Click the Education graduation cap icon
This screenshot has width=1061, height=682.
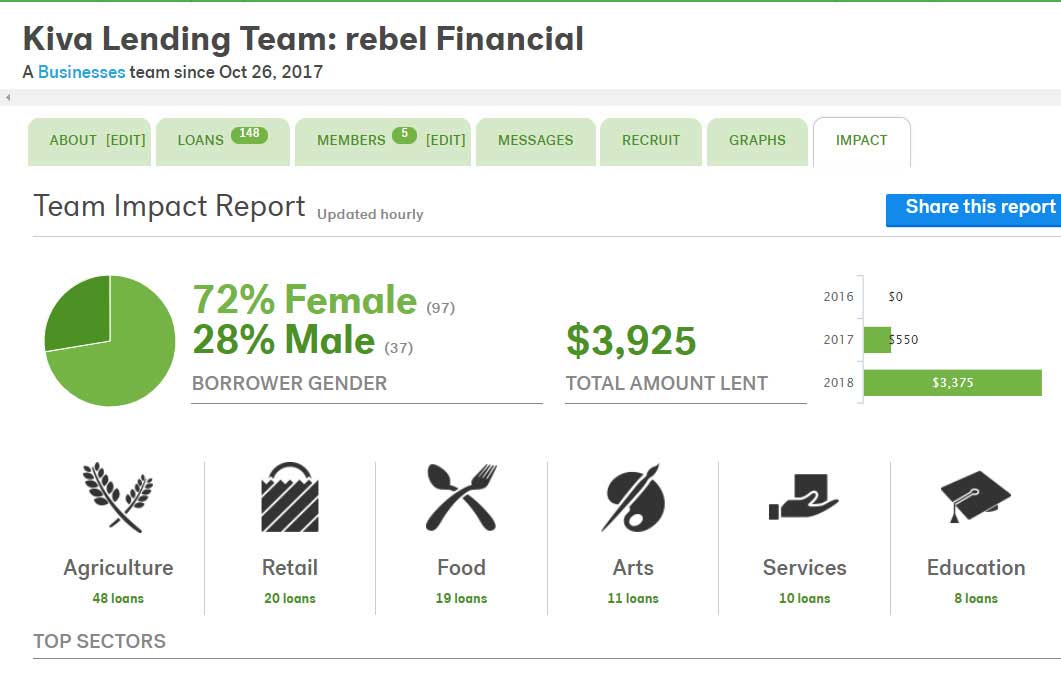pos(976,497)
